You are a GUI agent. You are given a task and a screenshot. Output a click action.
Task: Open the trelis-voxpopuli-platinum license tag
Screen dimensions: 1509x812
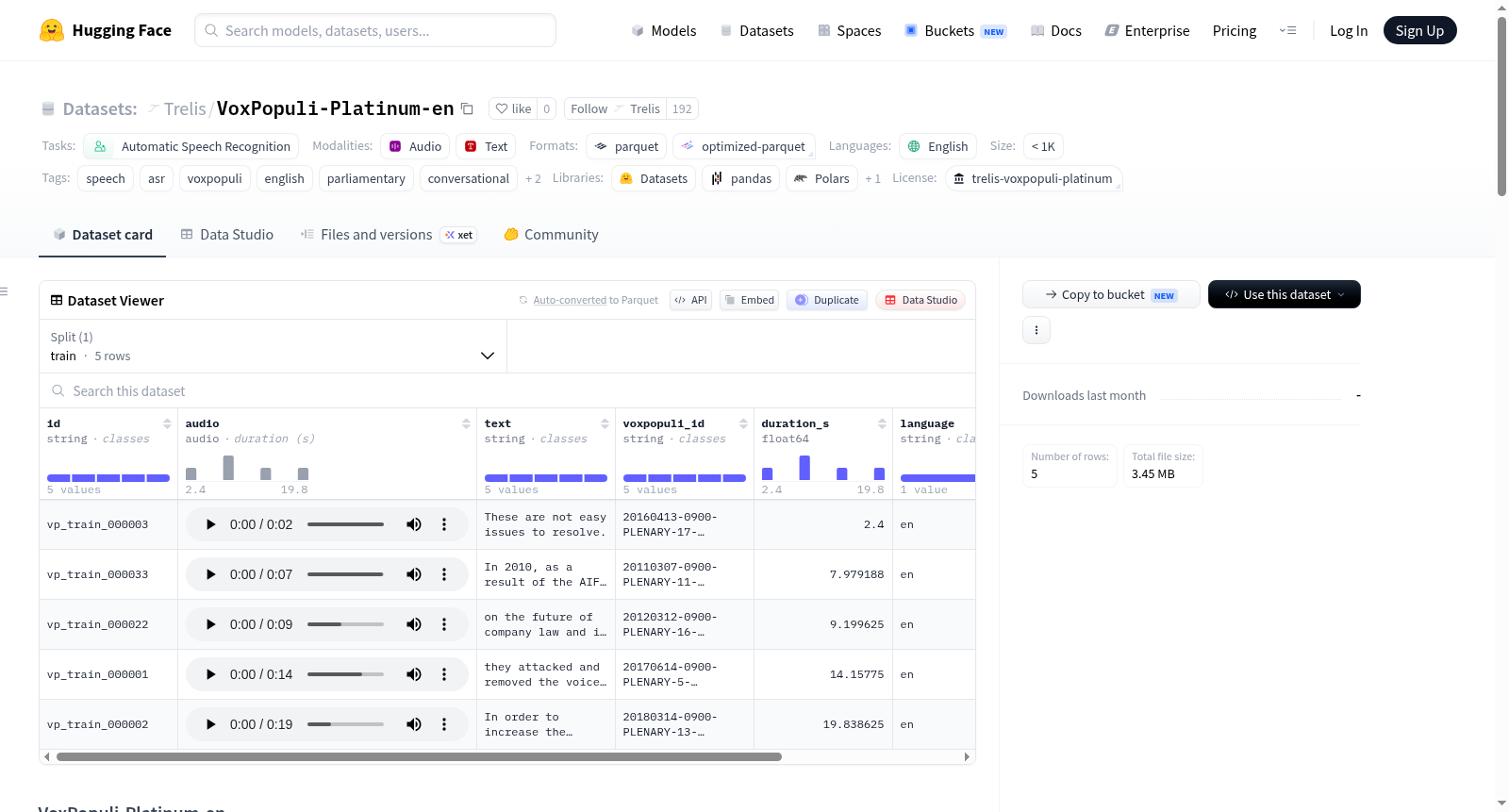pos(1034,178)
